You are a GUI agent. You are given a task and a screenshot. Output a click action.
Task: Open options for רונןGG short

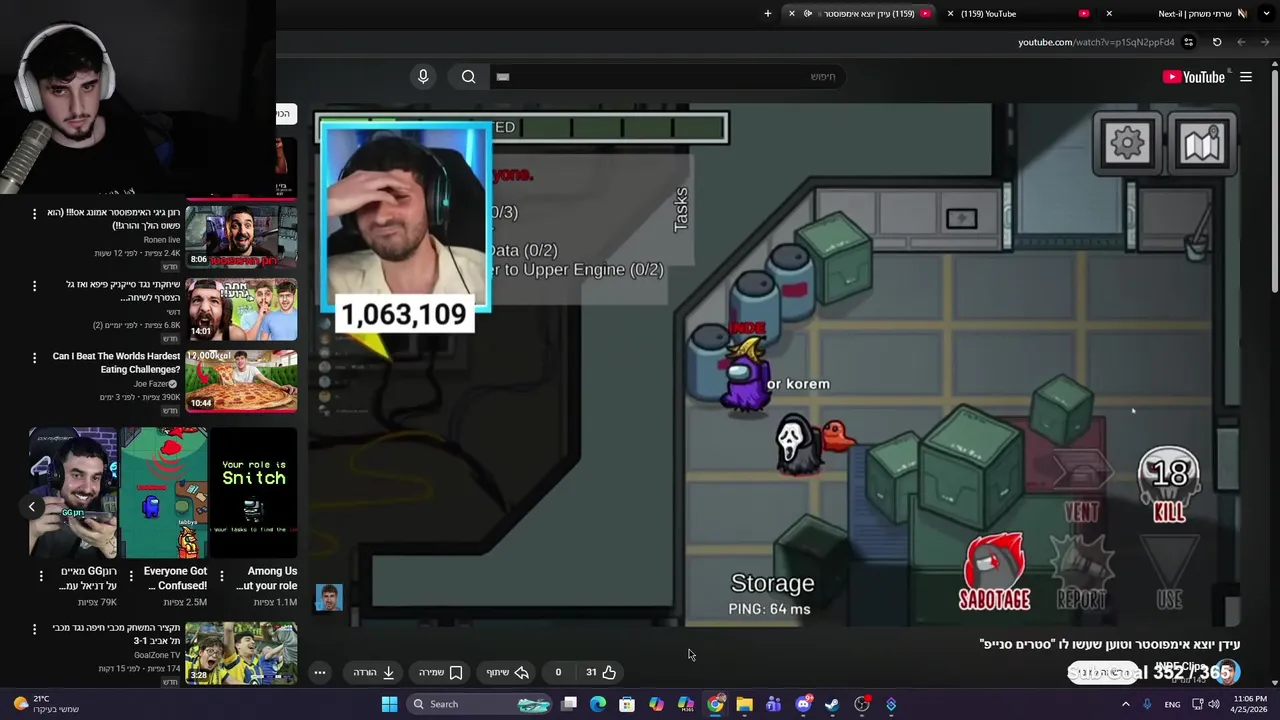click(x=41, y=576)
